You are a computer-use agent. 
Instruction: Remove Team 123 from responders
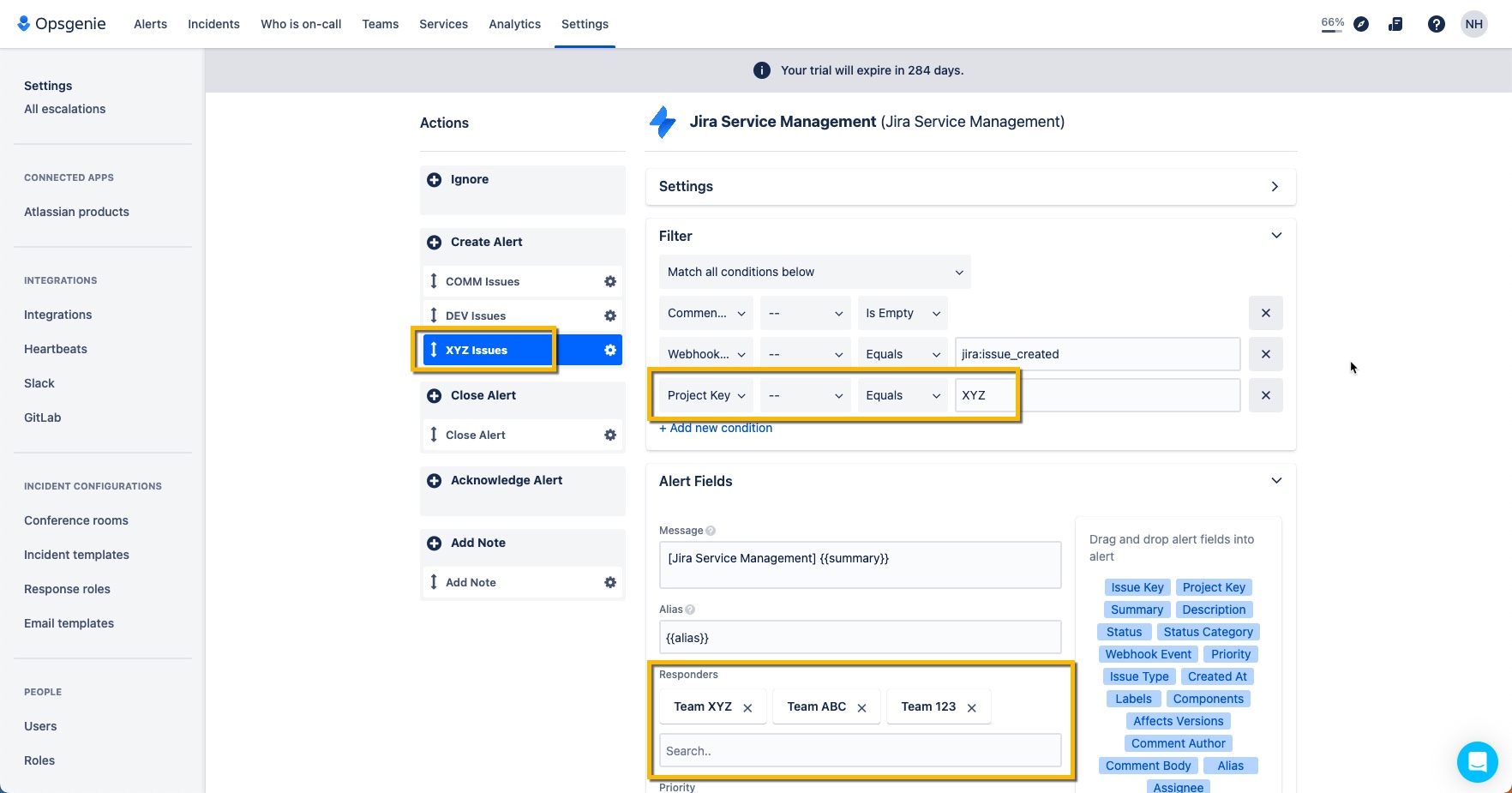click(x=971, y=708)
